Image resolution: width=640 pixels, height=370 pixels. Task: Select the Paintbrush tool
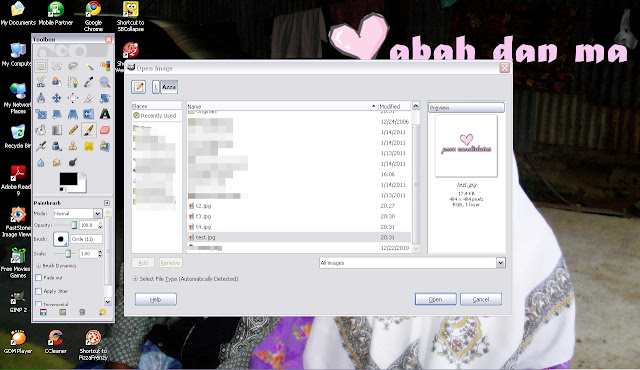pyautogui.click(x=89, y=130)
